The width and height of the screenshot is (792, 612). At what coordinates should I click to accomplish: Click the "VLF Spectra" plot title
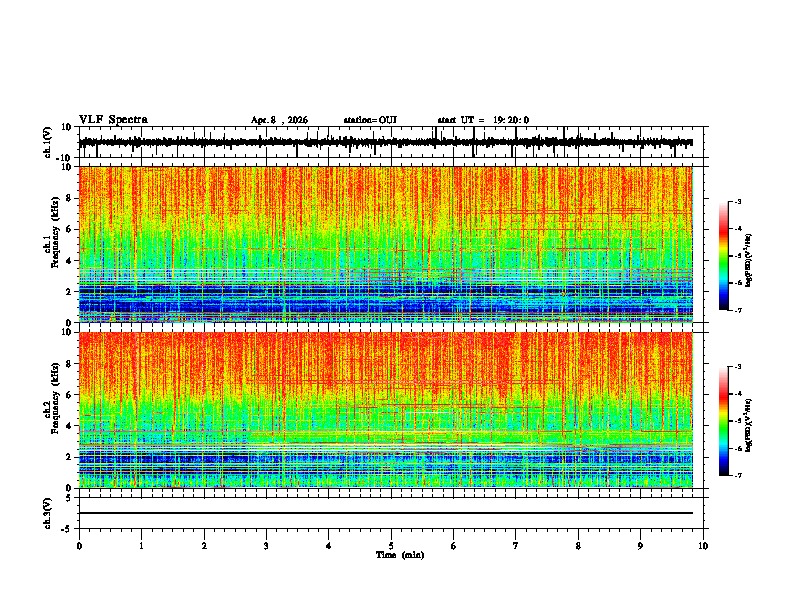[113, 120]
